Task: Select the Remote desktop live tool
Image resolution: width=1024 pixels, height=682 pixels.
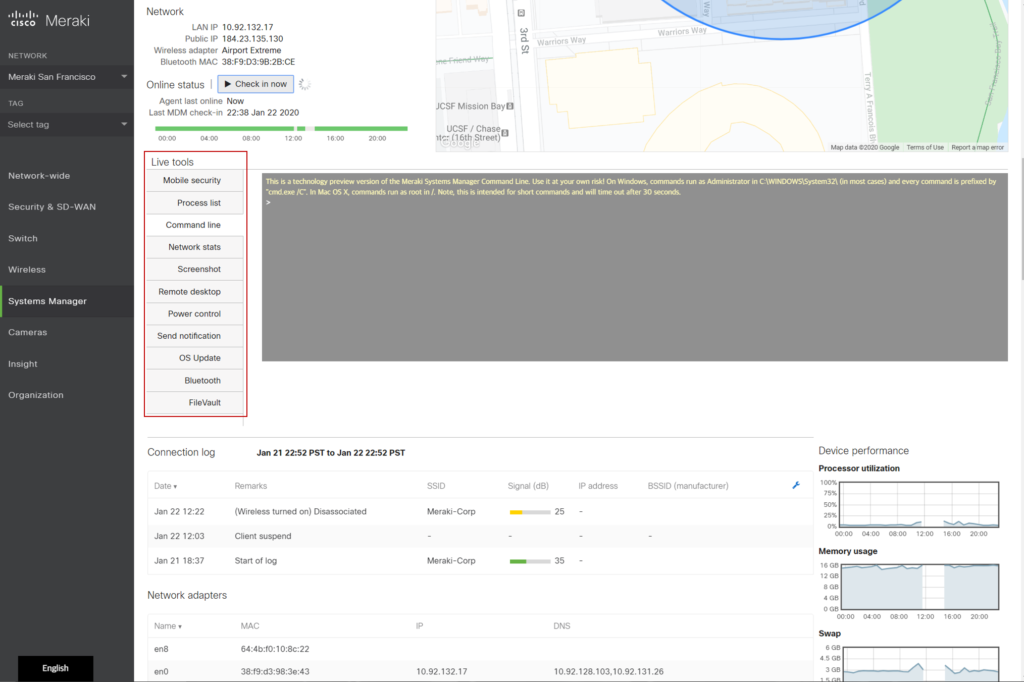Action: click(x=189, y=292)
